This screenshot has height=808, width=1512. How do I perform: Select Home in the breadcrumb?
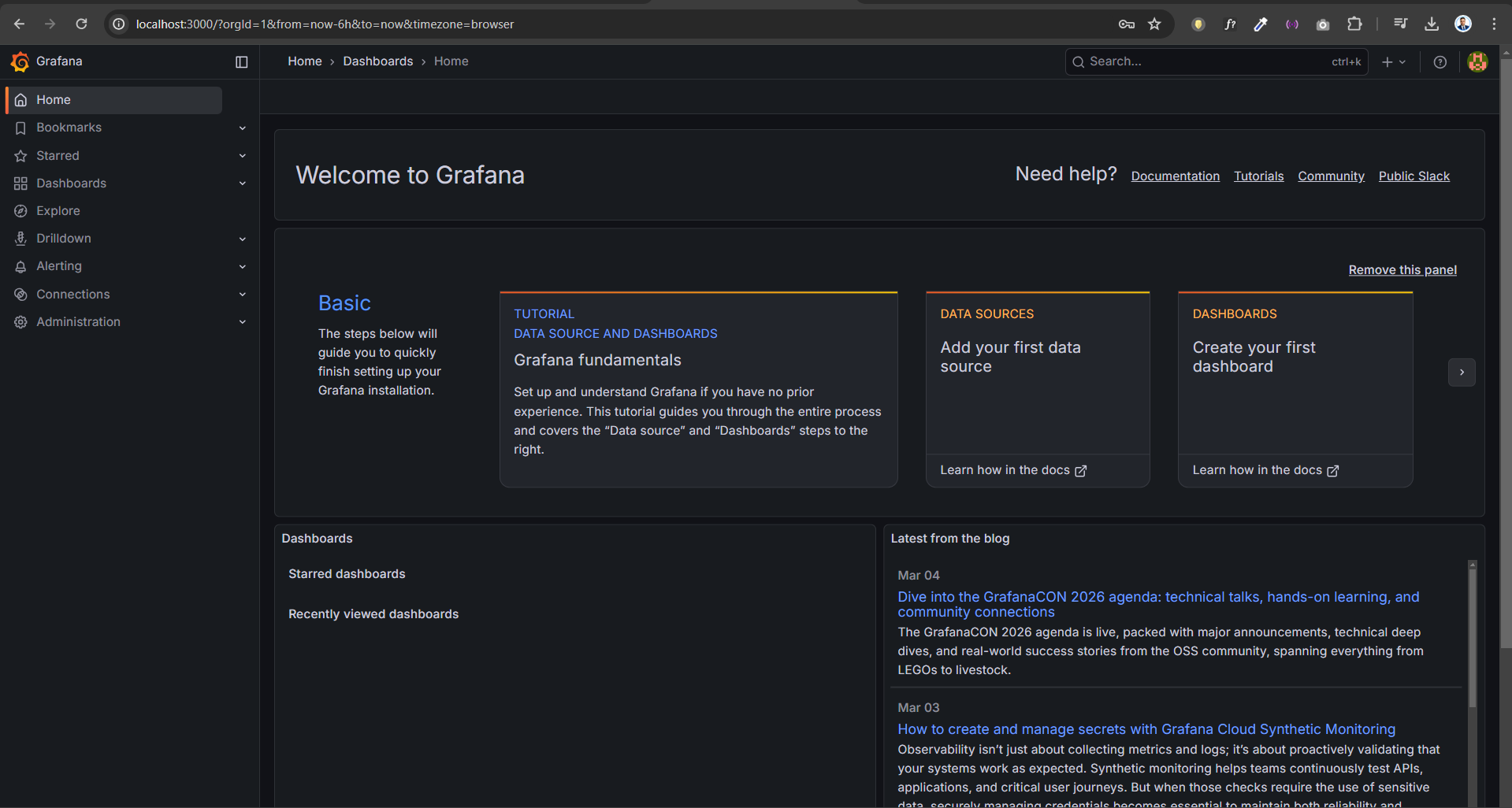coord(305,61)
